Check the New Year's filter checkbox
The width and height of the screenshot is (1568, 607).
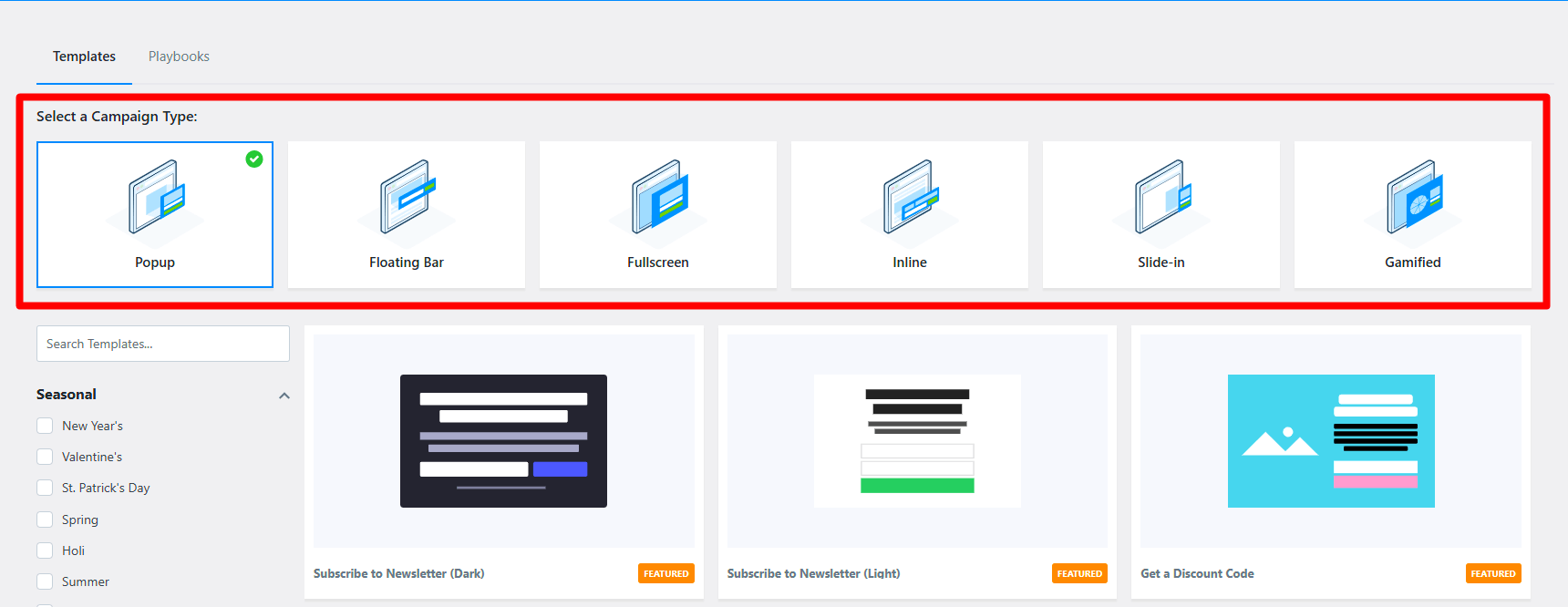click(45, 426)
